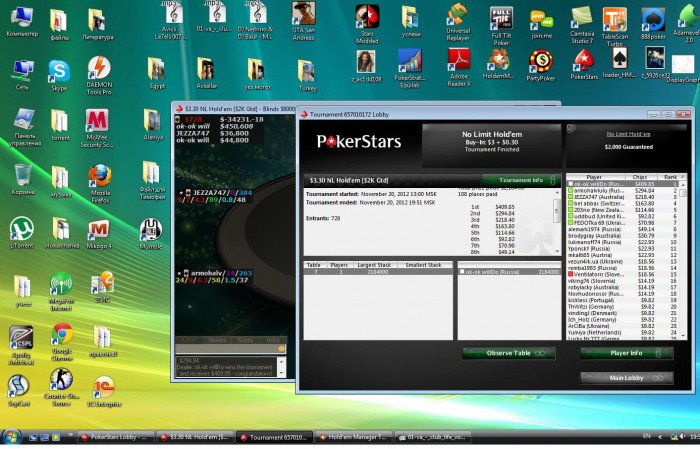Launch the Mumble desktop icon
Screen dimensions: 700x449
151,234
